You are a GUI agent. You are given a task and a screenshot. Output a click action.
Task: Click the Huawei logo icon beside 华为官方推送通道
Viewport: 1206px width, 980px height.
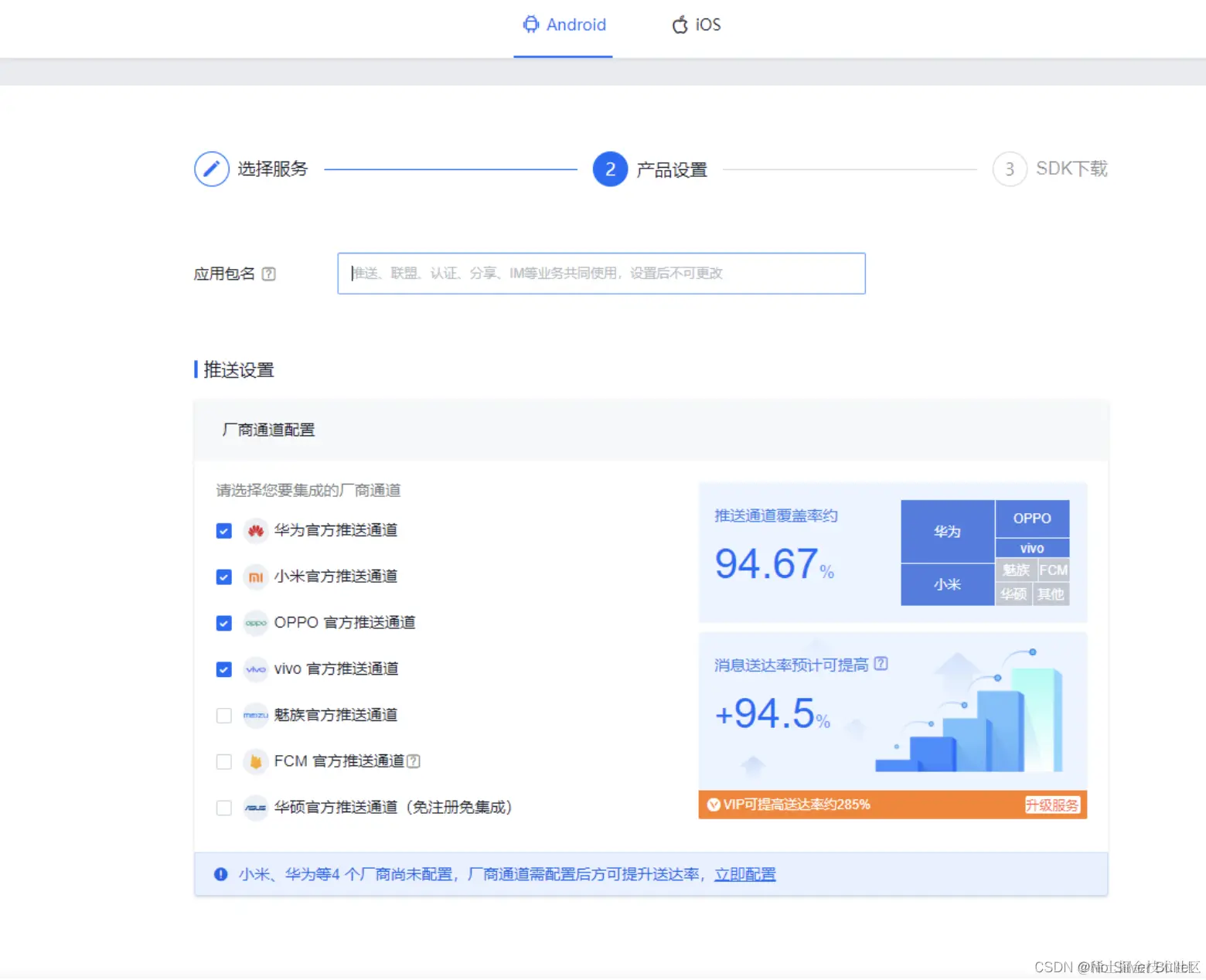pos(256,531)
